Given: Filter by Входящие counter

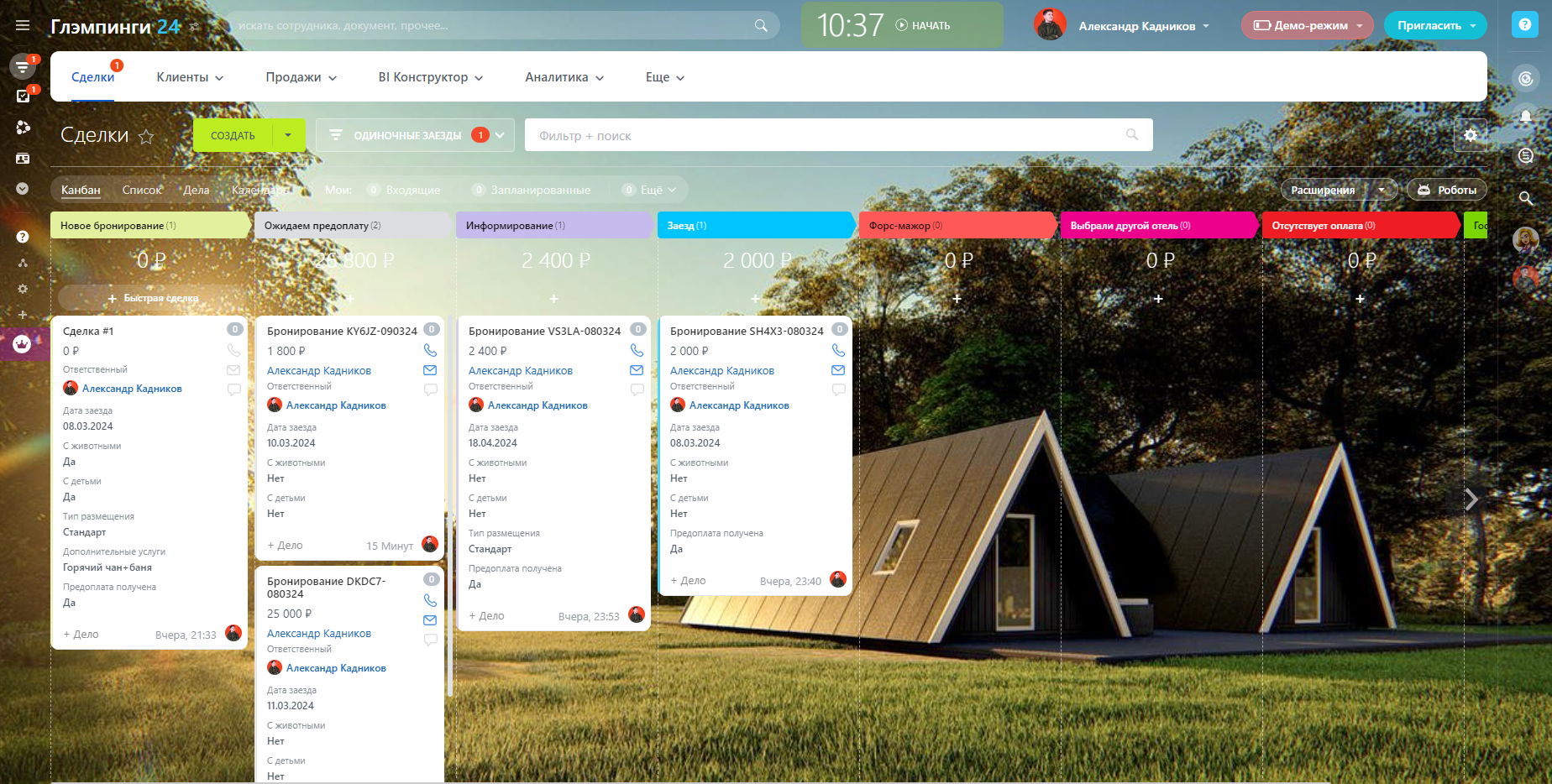Looking at the screenshot, I should (404, 190).
